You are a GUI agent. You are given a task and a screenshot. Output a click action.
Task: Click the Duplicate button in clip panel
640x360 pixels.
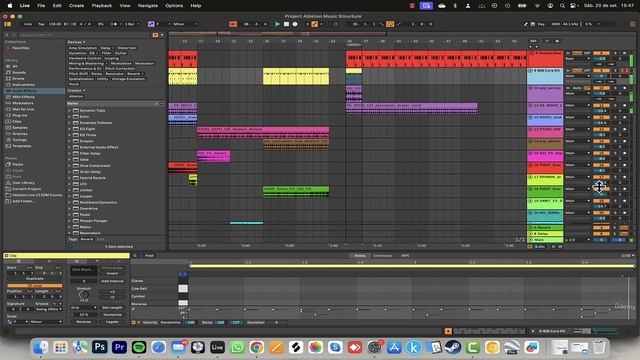(35, 278)
